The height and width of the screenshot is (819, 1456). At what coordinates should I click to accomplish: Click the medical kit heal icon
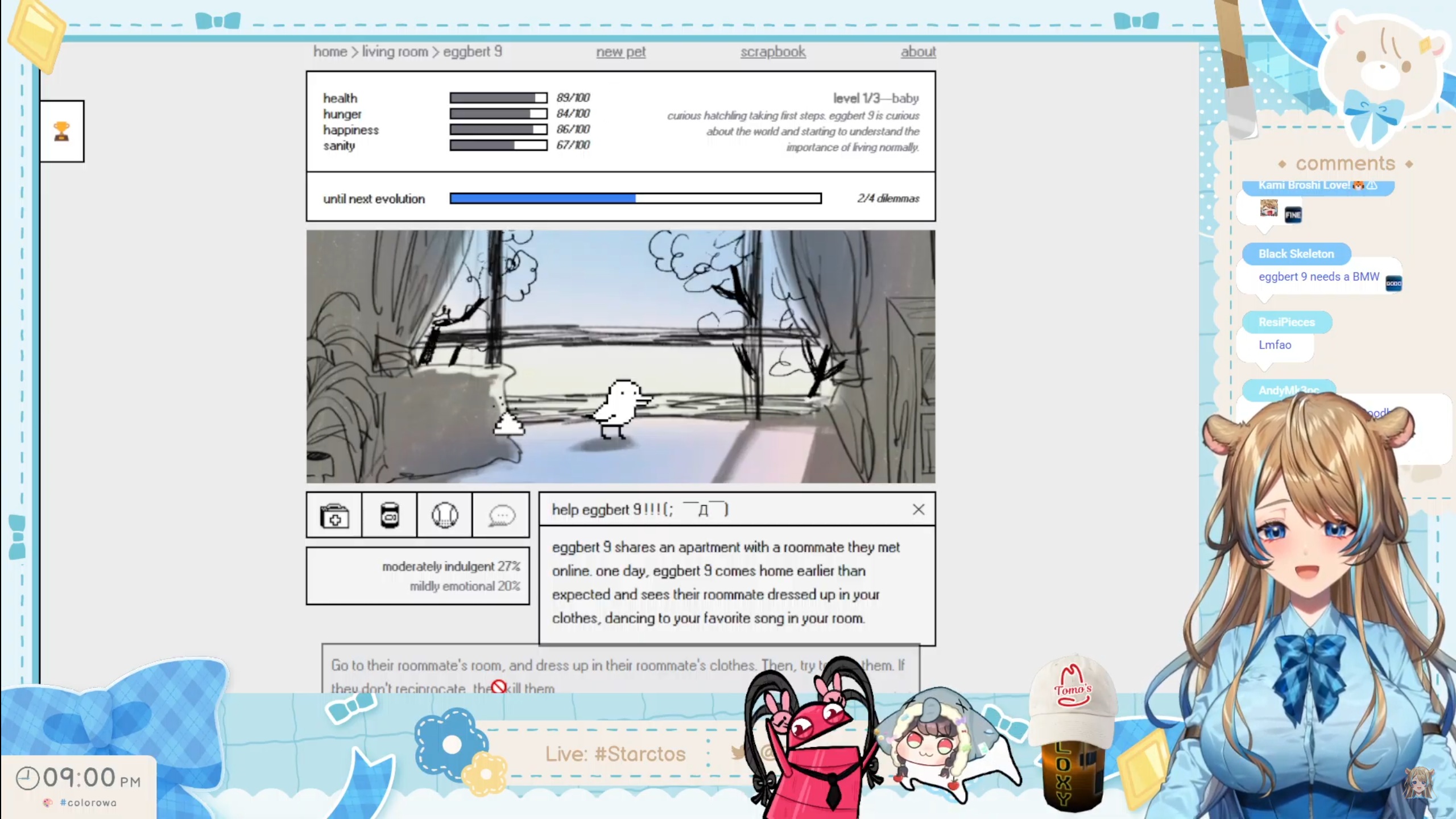point(334,515)
